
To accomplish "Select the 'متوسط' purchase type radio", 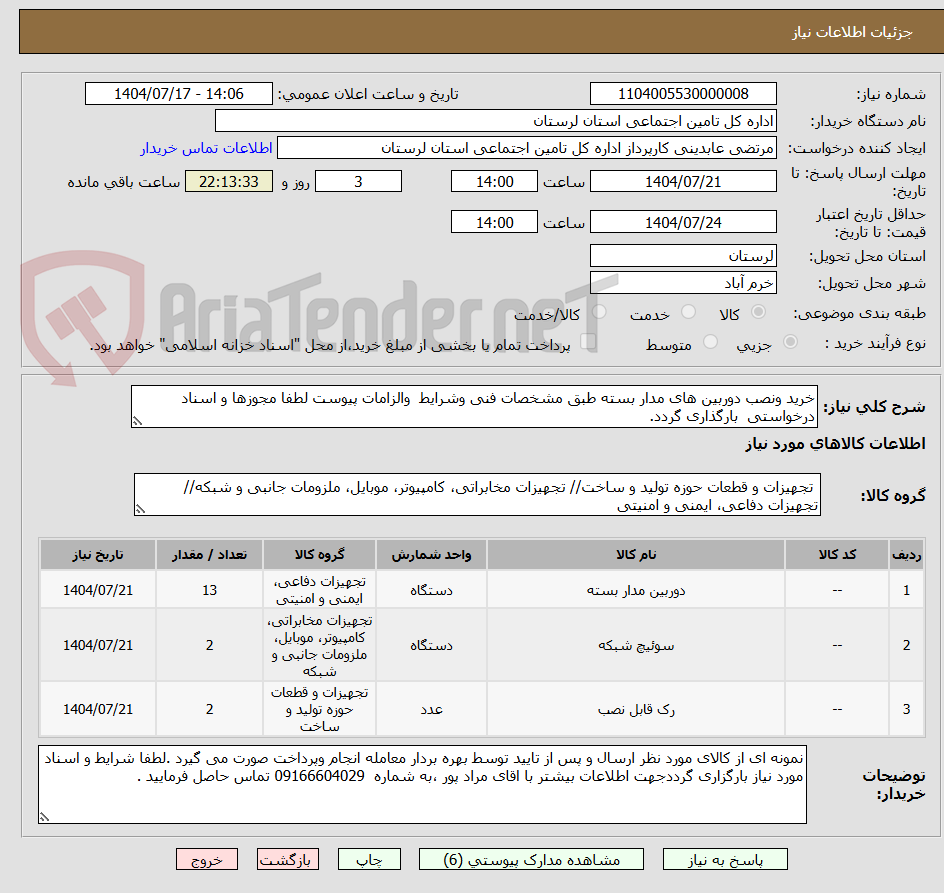I will (x=710, y=342).
